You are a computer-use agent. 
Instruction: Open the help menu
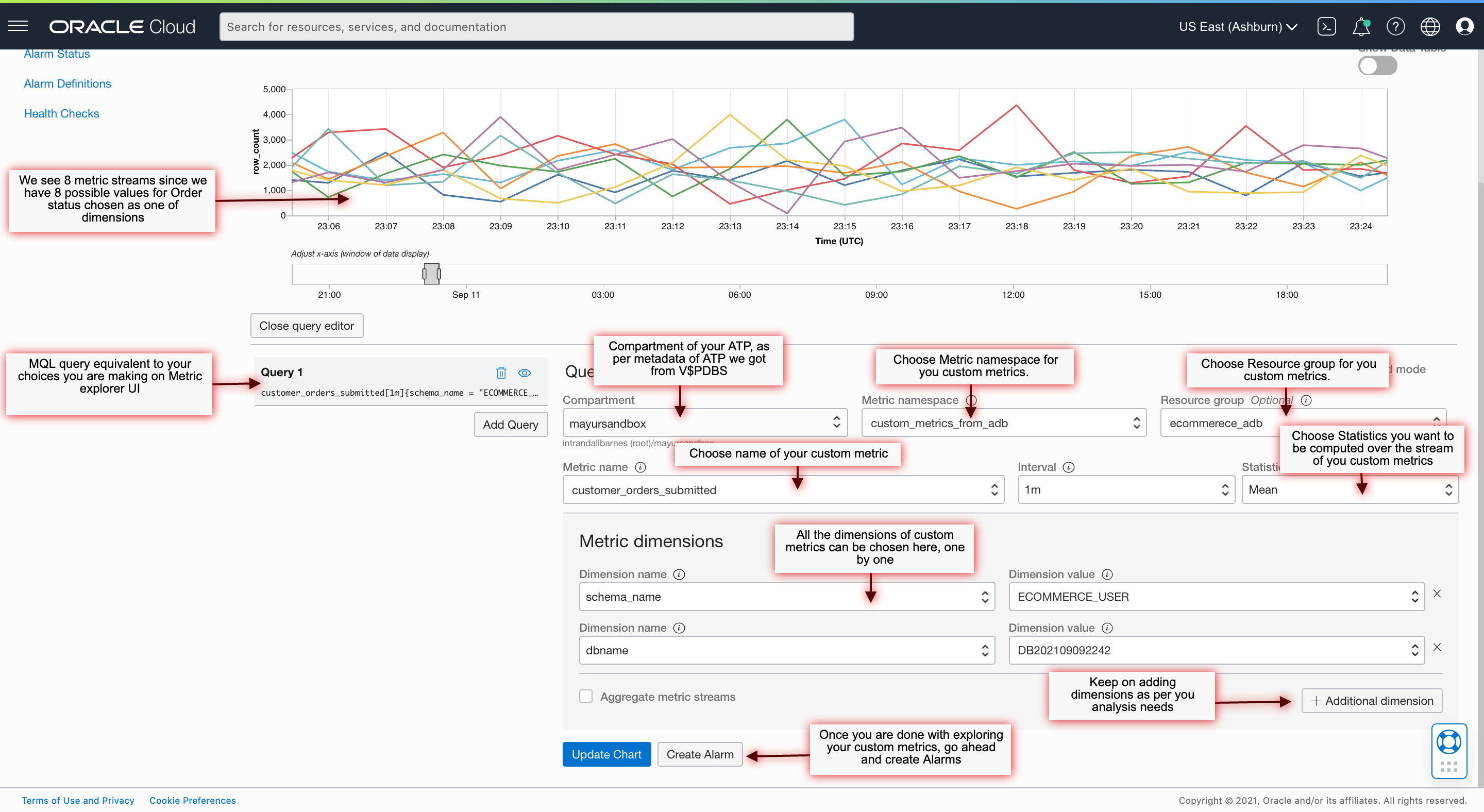1396,26
